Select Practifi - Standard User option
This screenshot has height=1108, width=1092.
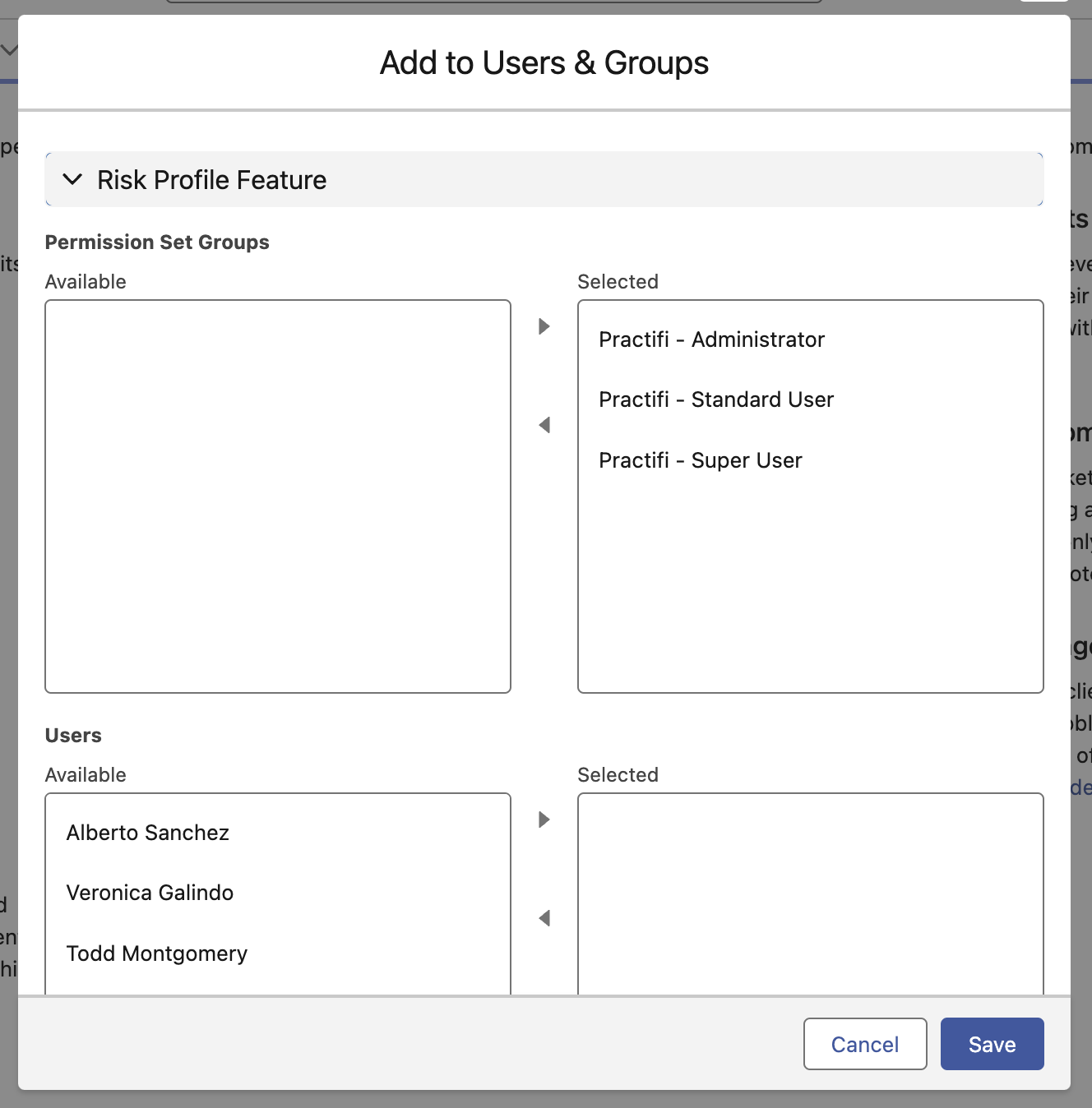click(715, 399)
